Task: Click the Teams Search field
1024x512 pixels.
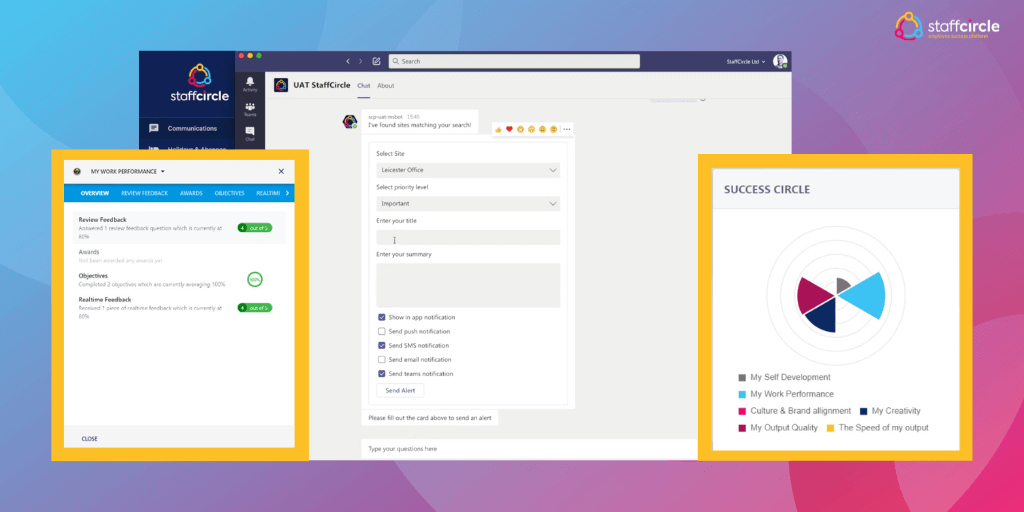Action: point(514,61)
